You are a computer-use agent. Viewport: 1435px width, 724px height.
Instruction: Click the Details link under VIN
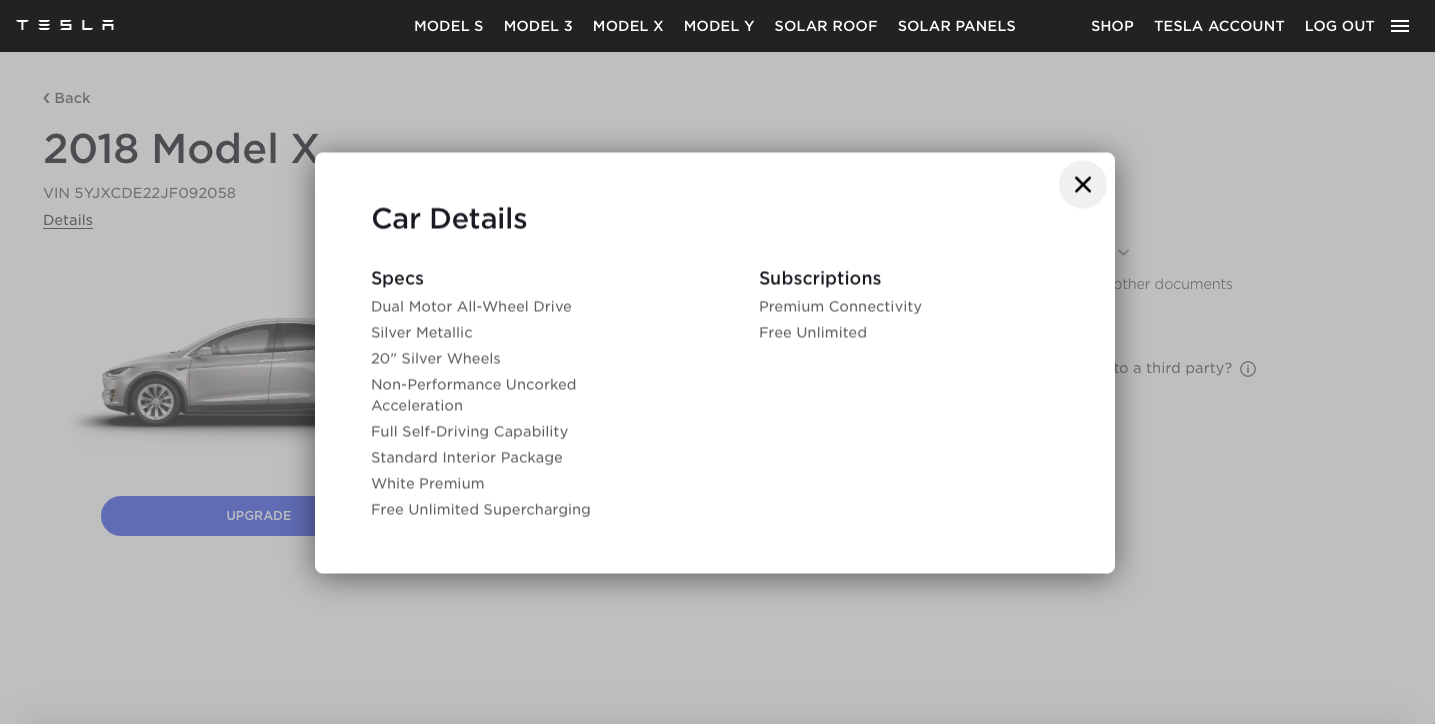point(68,220)
